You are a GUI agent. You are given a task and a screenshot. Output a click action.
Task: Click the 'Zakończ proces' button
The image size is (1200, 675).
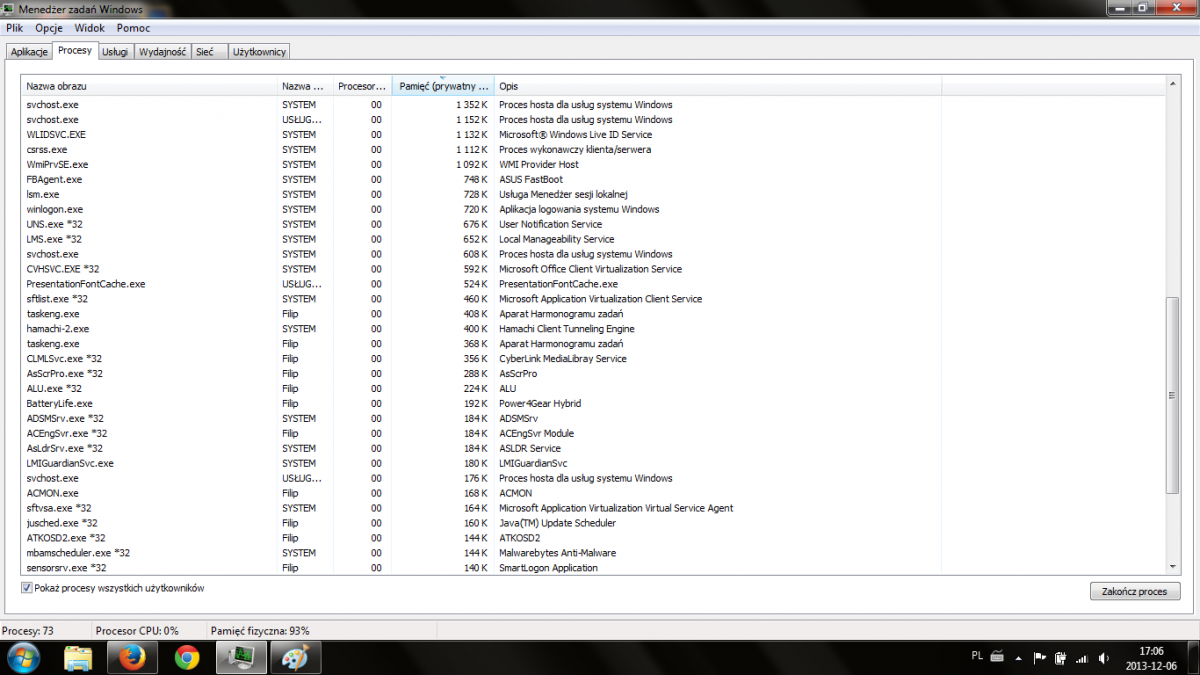[x=1135, y=591]
